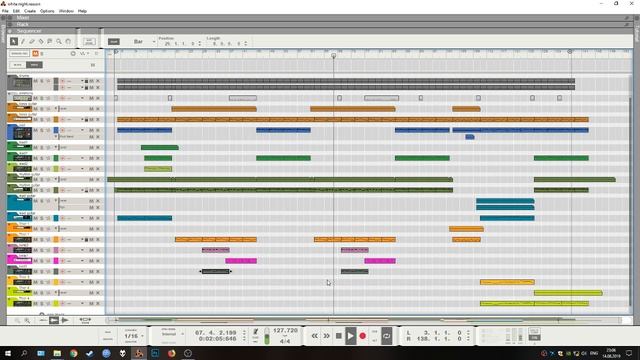Open the Internal sync mode dropdown
Viewport: 640px width, 360px height.
[182, 334]
